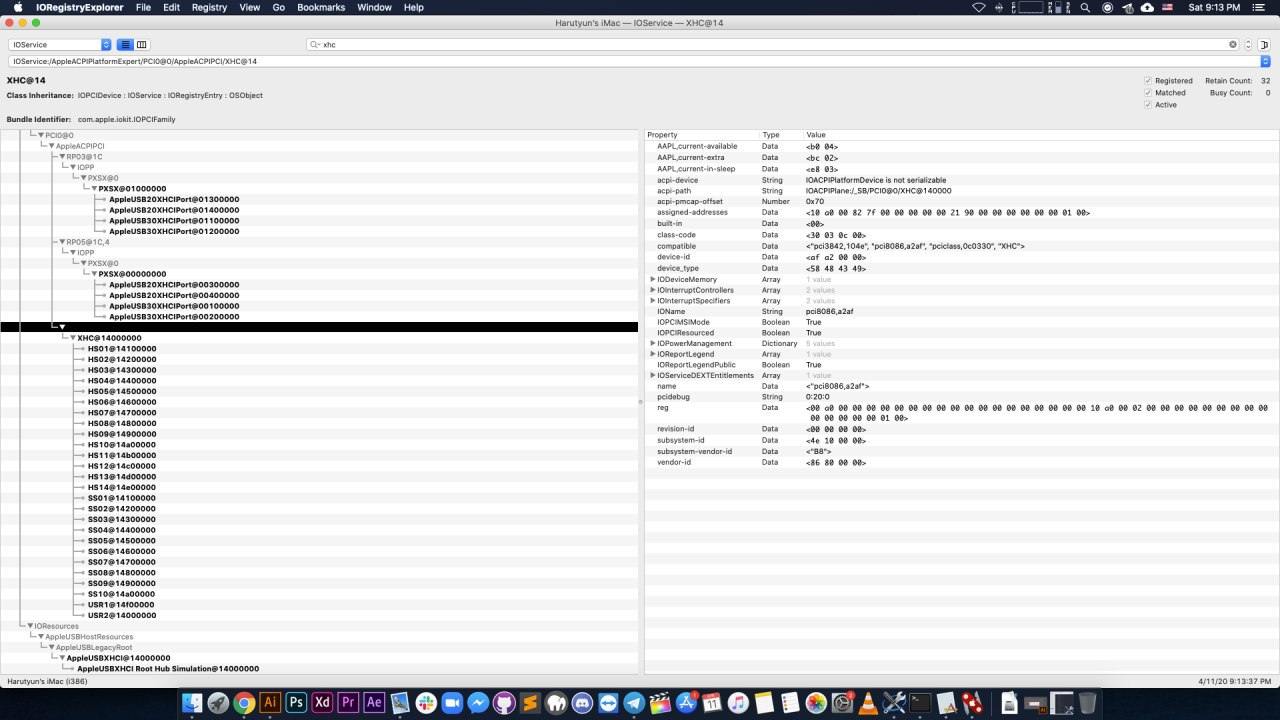1280x720 pixels.
Task: Toggle the Active checkbox
Action: pyautogui.click(x=1148, y=104)
